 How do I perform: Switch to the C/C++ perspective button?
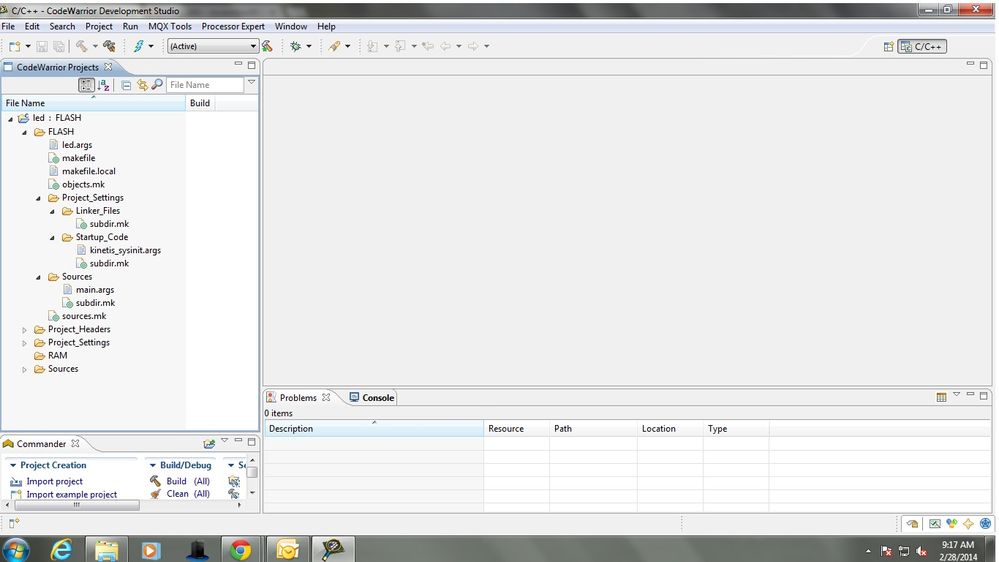click(922, 47)
